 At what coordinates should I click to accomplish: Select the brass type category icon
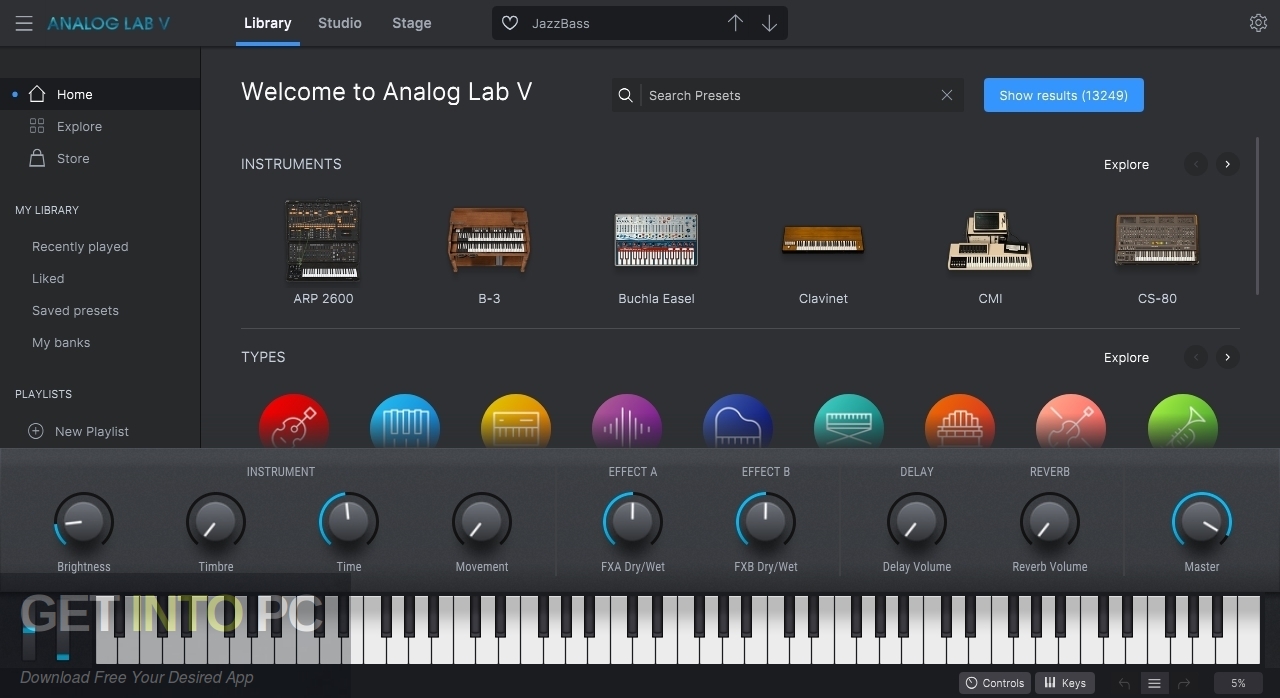click(1182, 422)
